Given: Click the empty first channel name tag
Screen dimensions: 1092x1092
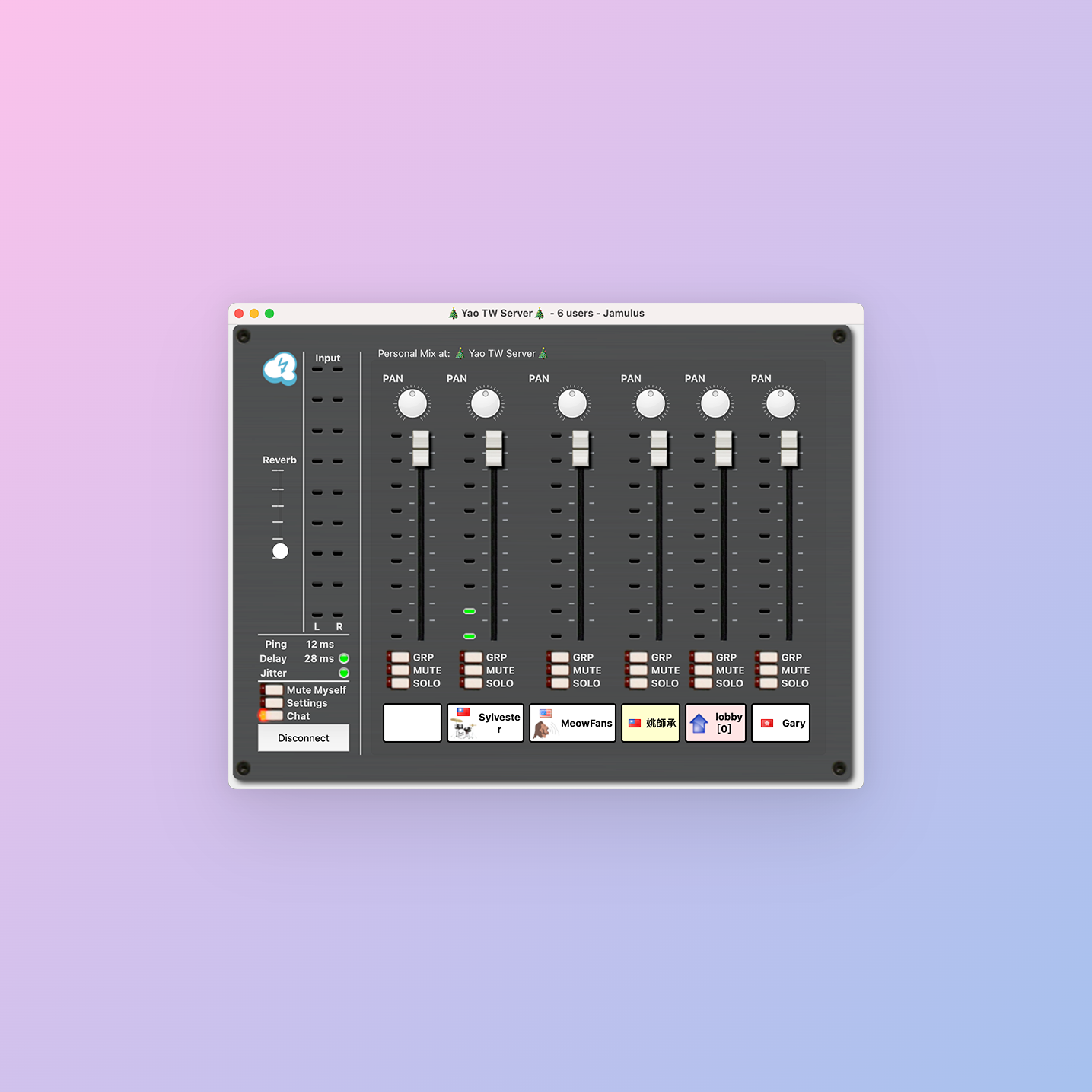Looking at the screenshot, I should click(x=412, y=723).
